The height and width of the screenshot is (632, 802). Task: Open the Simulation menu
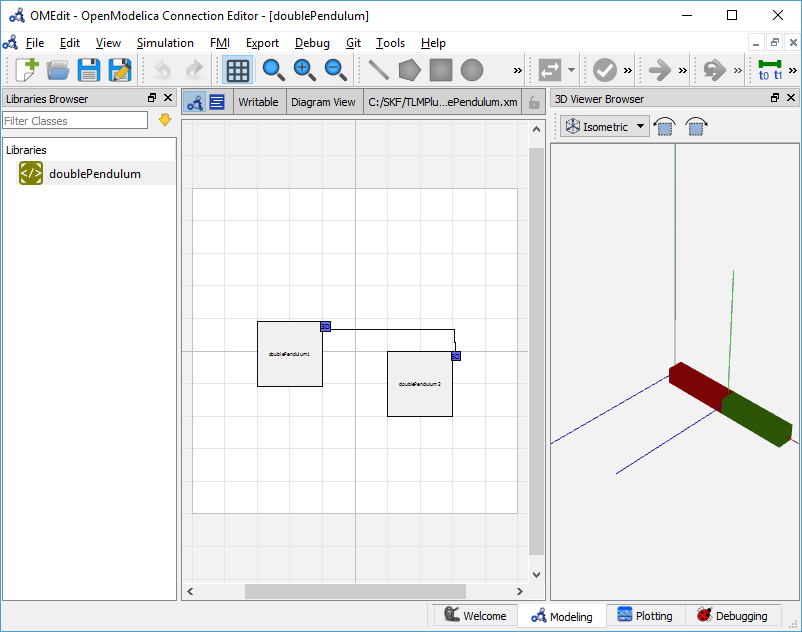click(164, 43)
